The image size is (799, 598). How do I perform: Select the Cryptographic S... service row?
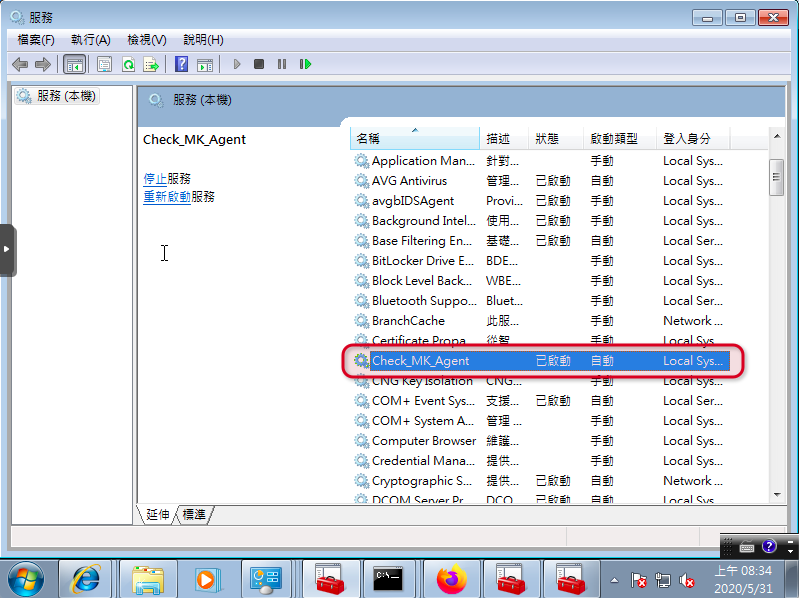pyautogui.click(x=541, y=481)
